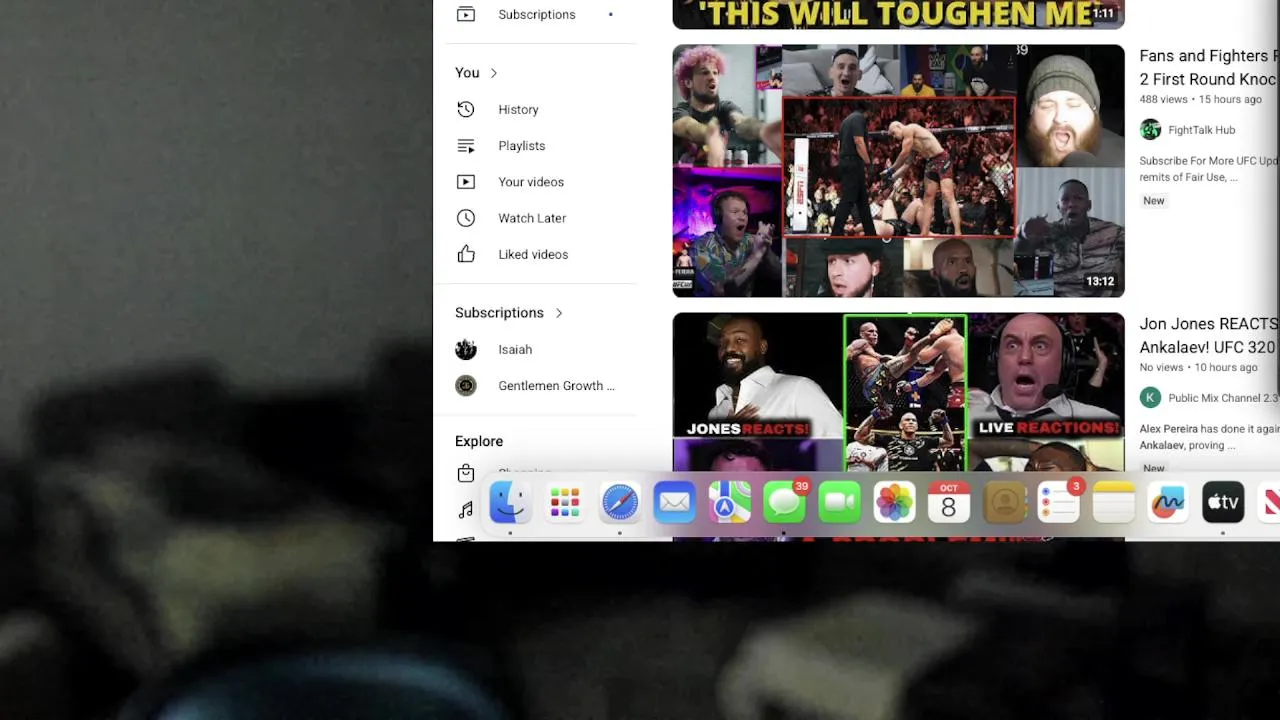Go to the Public Mix Channel name
The width and height of the screenshot is (1280, 720).
1223,398
